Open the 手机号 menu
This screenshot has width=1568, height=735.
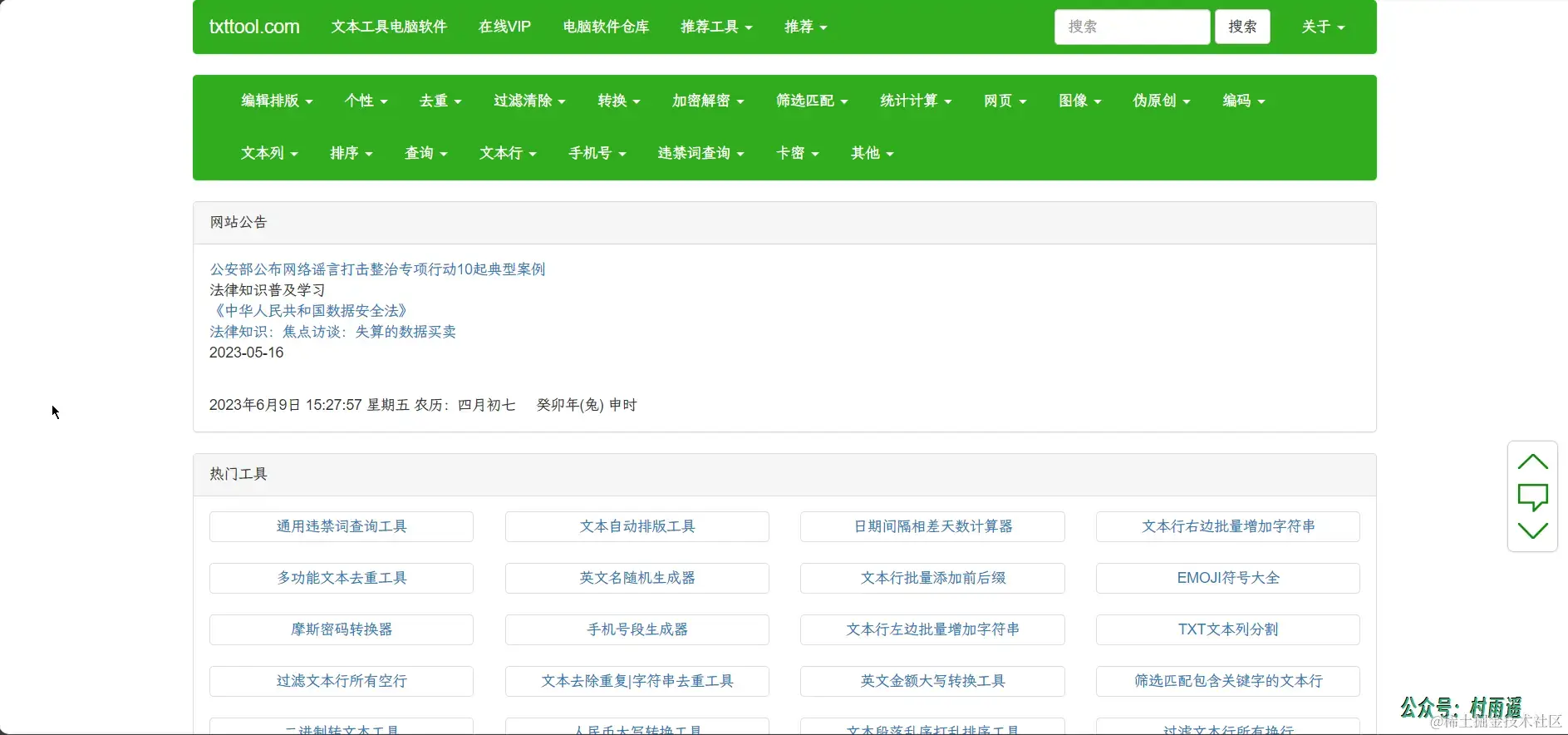tap(597, 153)
